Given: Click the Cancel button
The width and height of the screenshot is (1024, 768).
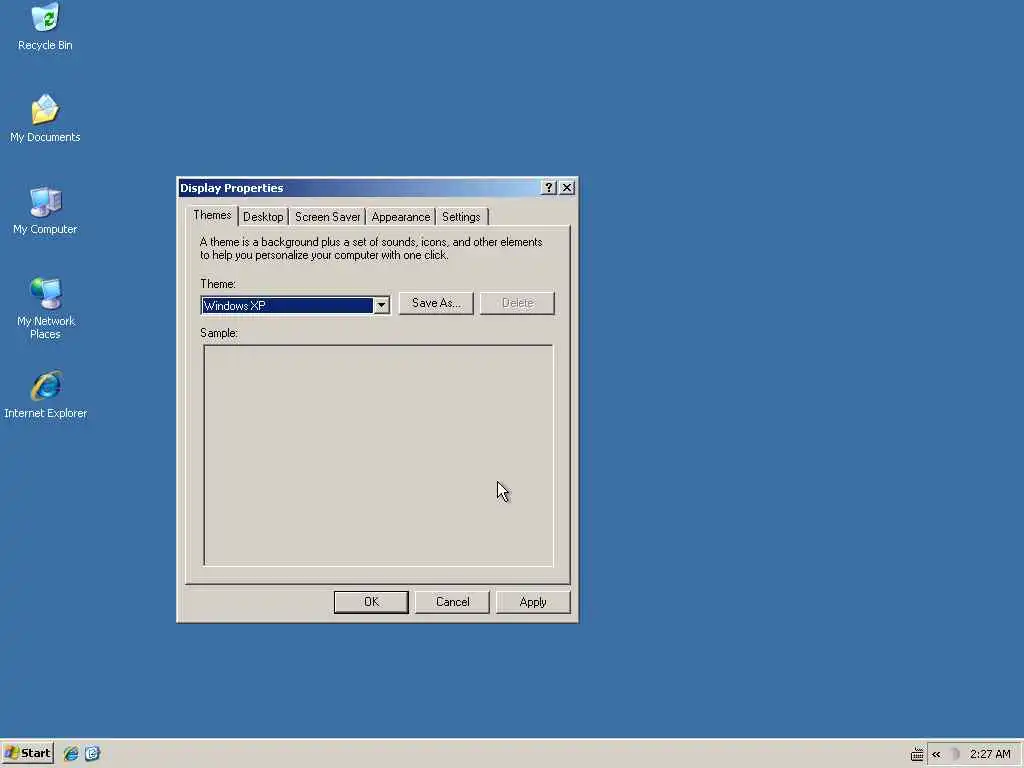Looking at the screenshot, I should point(452,602).
